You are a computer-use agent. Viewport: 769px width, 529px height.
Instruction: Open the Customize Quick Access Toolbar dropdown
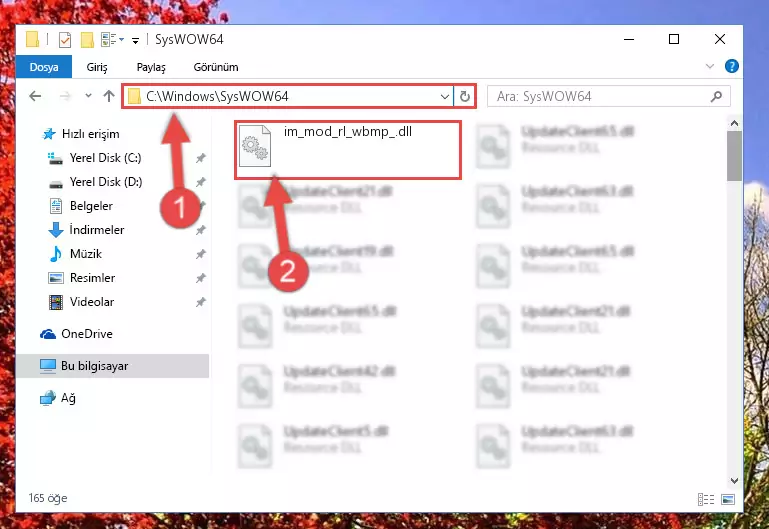click(x=135, y=40)
